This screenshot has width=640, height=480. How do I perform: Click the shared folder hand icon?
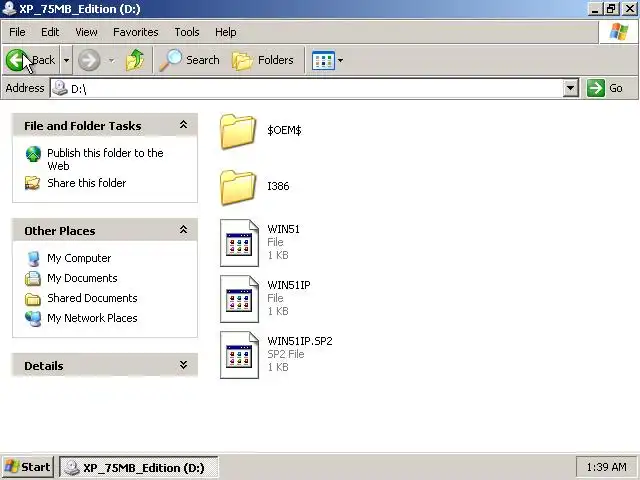(x=33, y=183)
